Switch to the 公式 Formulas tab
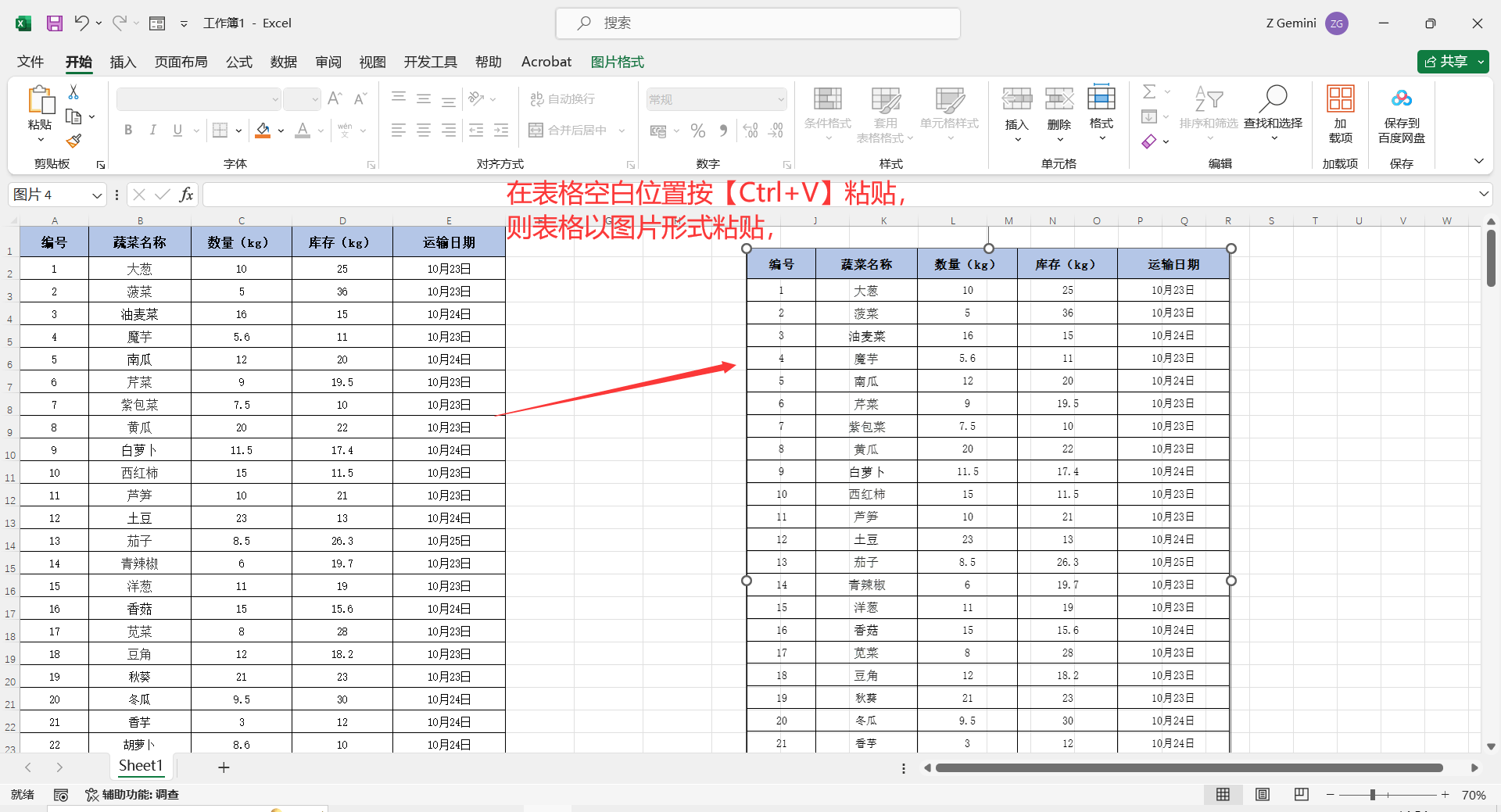This screenshot has width=1501, height=812. click(x=239, y=62)
